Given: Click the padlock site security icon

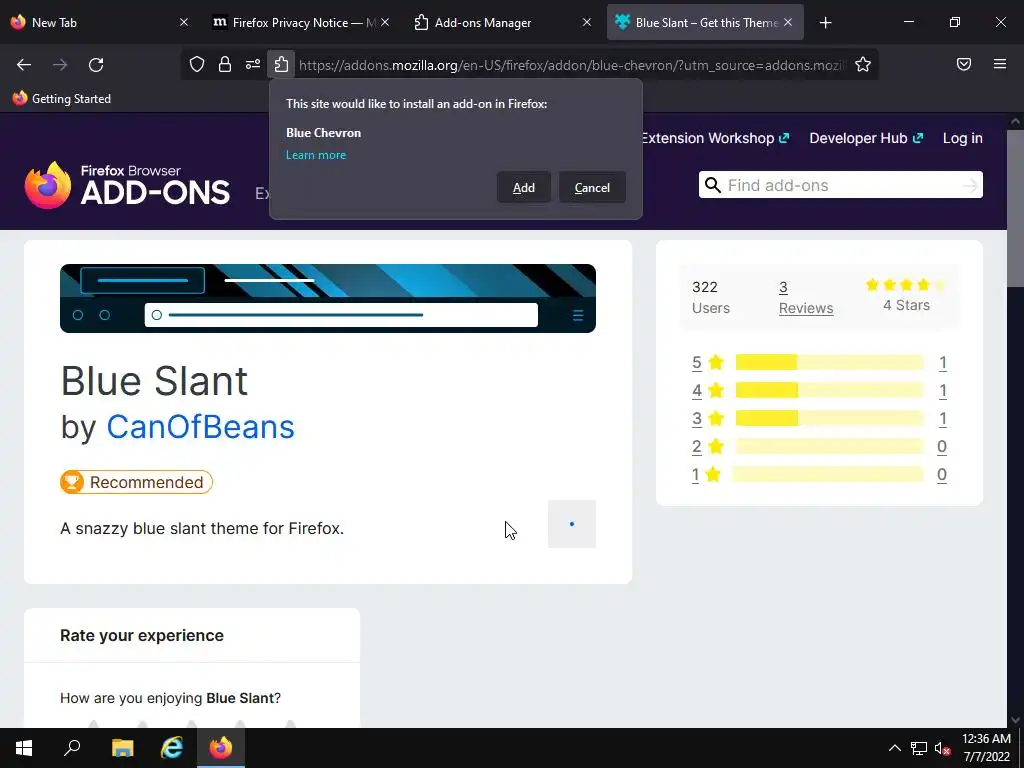Looking at the screenshot, I should pyautogui.click(x=225, y=65).
